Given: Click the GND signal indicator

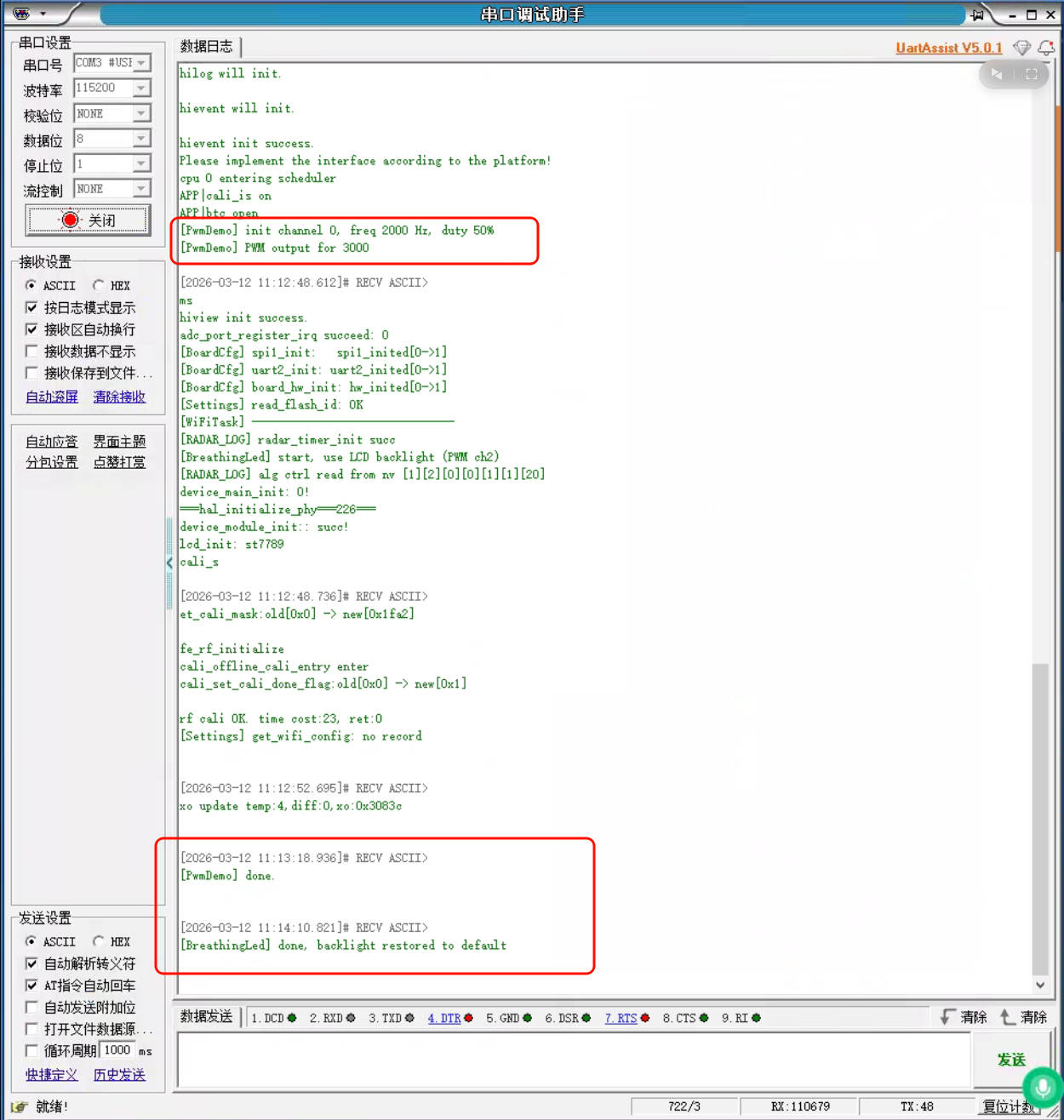Looking at the screenshot, I should 527,1018.
